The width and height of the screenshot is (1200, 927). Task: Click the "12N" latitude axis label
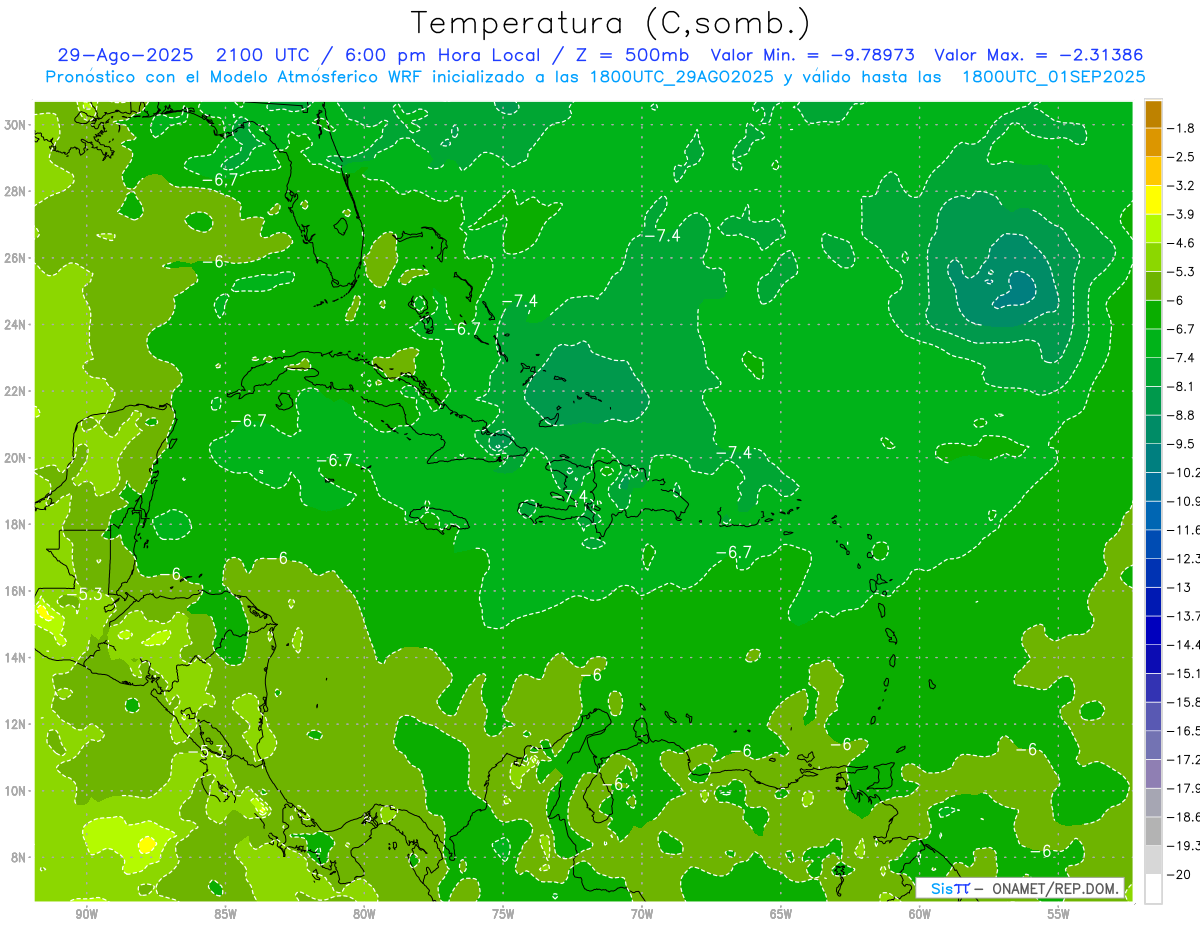pos(15,724)
